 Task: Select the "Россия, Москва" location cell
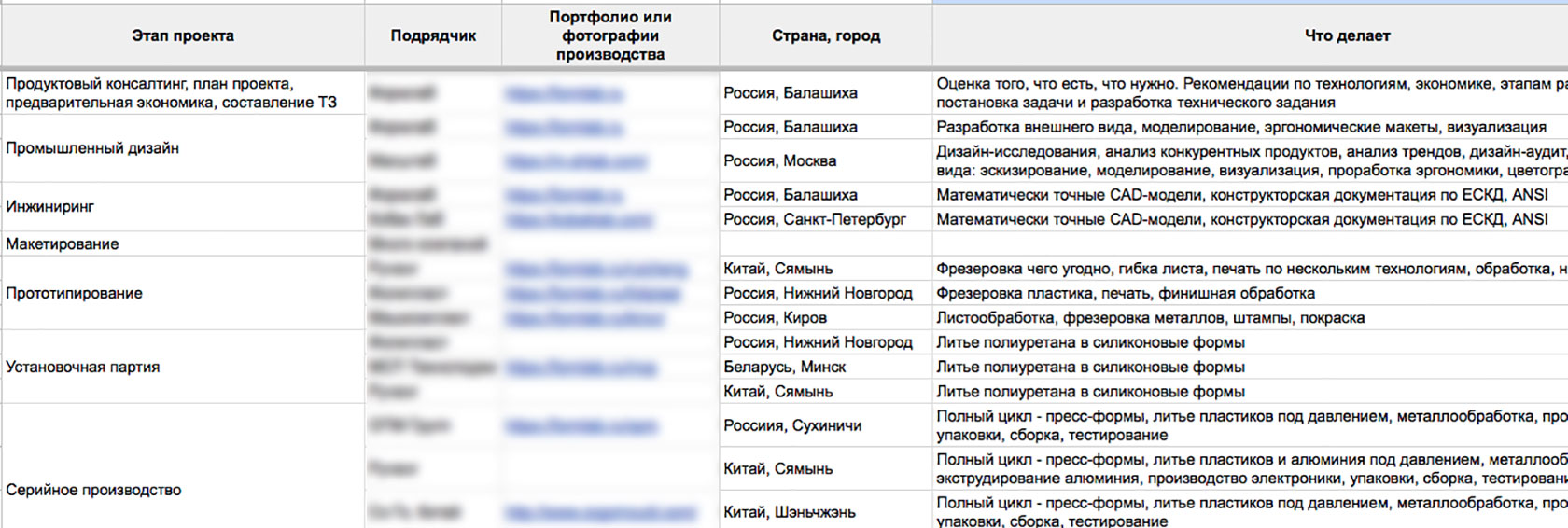point(780,161)
